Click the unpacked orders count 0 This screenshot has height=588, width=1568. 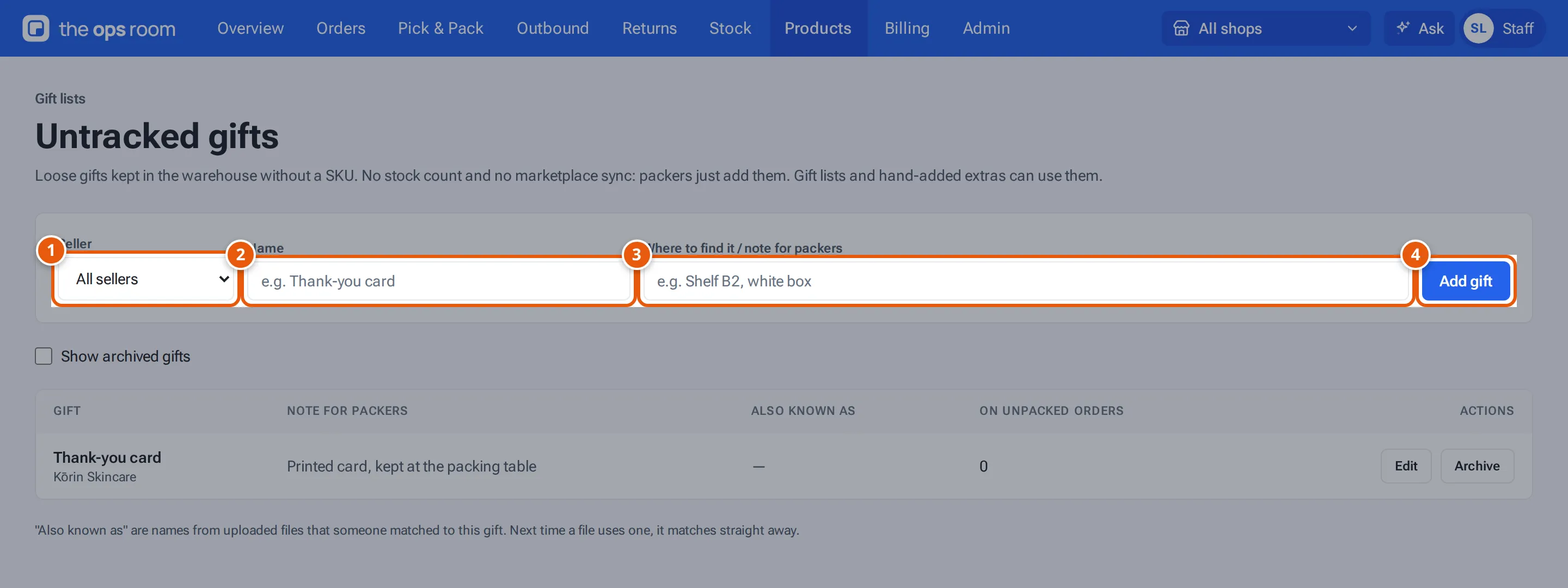pos(983,466)
